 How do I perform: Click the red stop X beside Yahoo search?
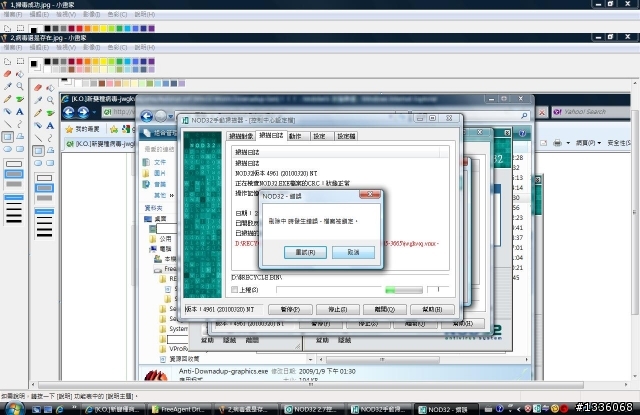point(542,112)
